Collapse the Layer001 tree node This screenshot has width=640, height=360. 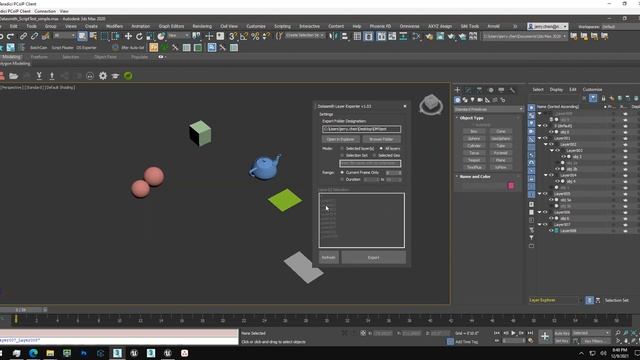(x=540, y=138)
